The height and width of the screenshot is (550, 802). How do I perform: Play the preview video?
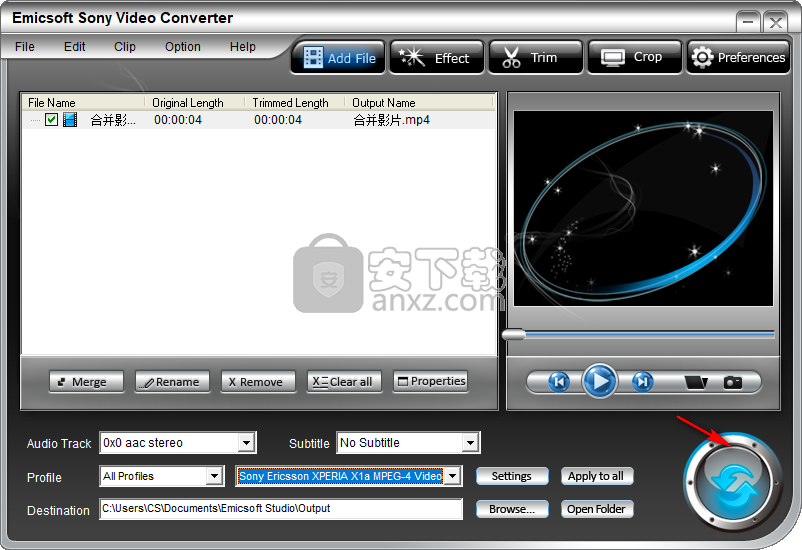[599, 381]
